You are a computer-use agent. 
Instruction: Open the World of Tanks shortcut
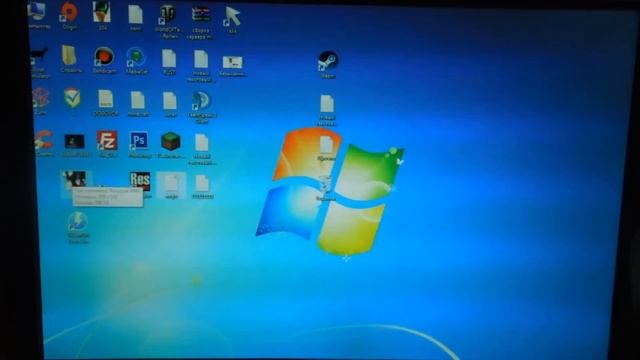pos(167,14)
